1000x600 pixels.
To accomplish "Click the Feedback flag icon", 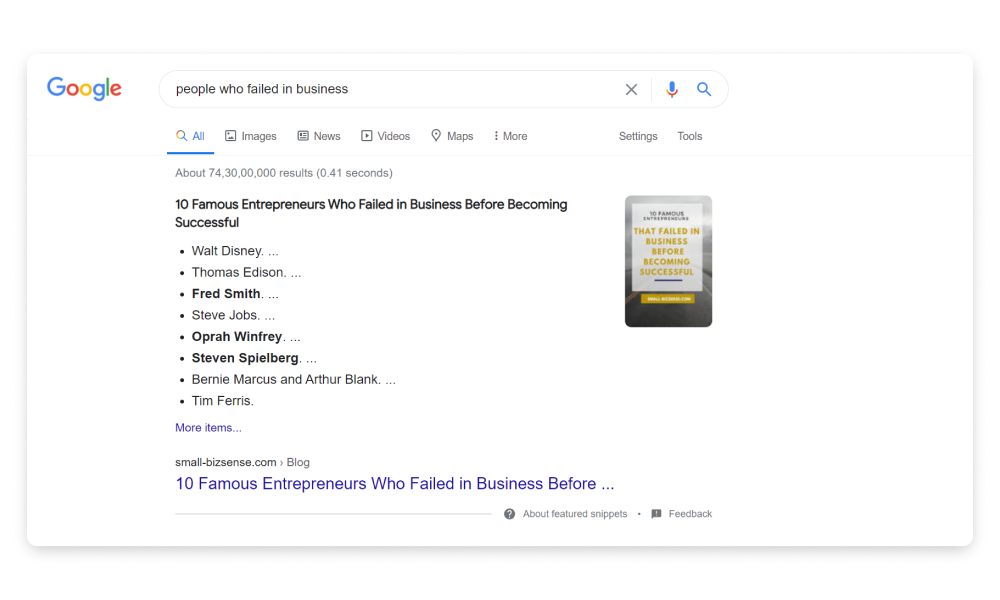I will (656, 514).
